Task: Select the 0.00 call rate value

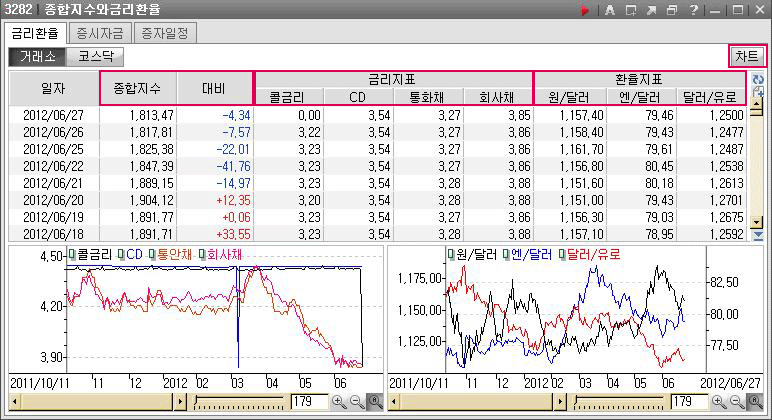Action: click(x=309, y=115)
